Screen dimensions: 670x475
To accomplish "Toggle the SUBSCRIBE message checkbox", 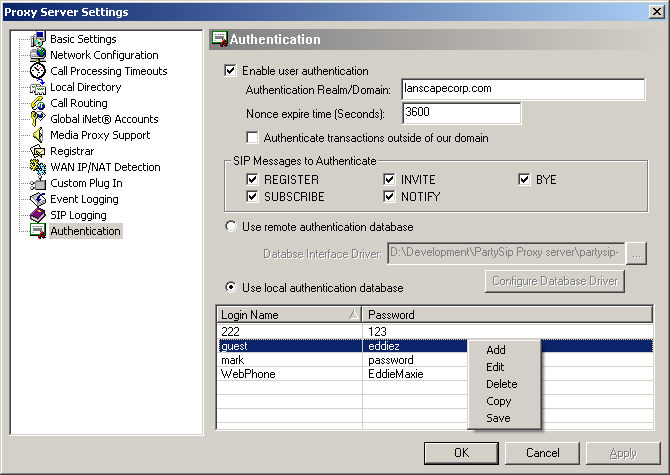I will [x=252, y=196].
